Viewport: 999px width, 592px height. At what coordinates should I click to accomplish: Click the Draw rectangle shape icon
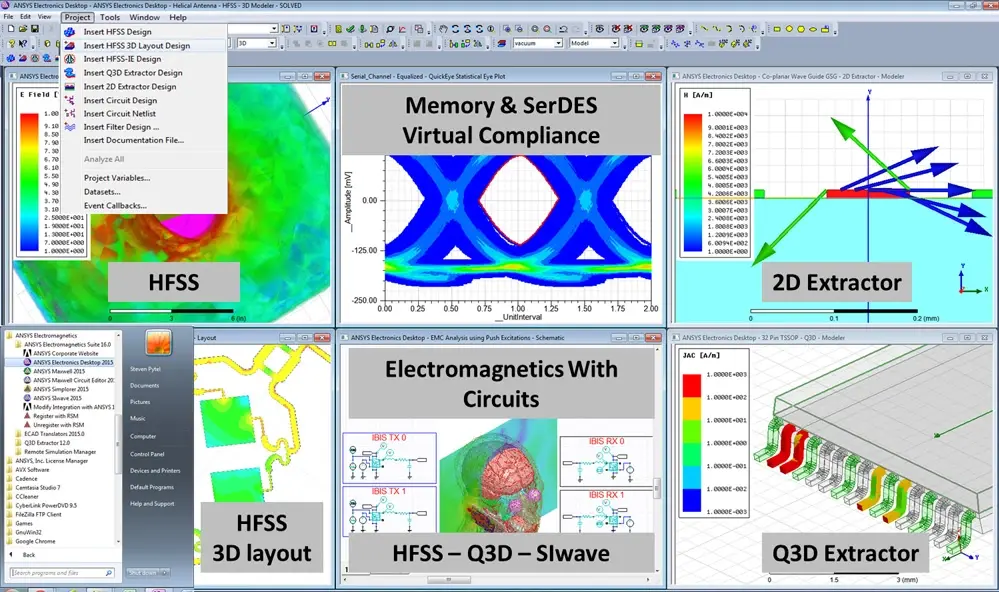[777, 29]
